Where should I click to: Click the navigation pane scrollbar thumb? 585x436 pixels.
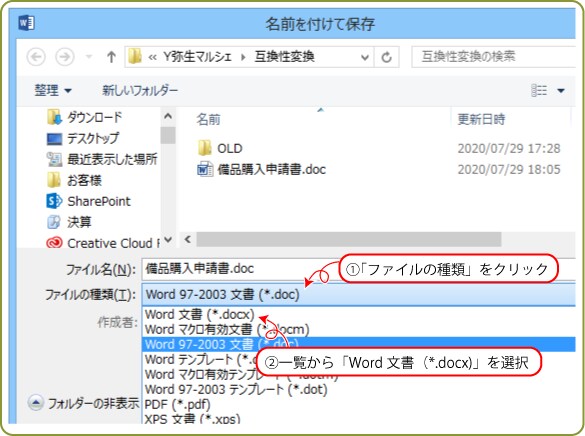[x=168, y=135]
